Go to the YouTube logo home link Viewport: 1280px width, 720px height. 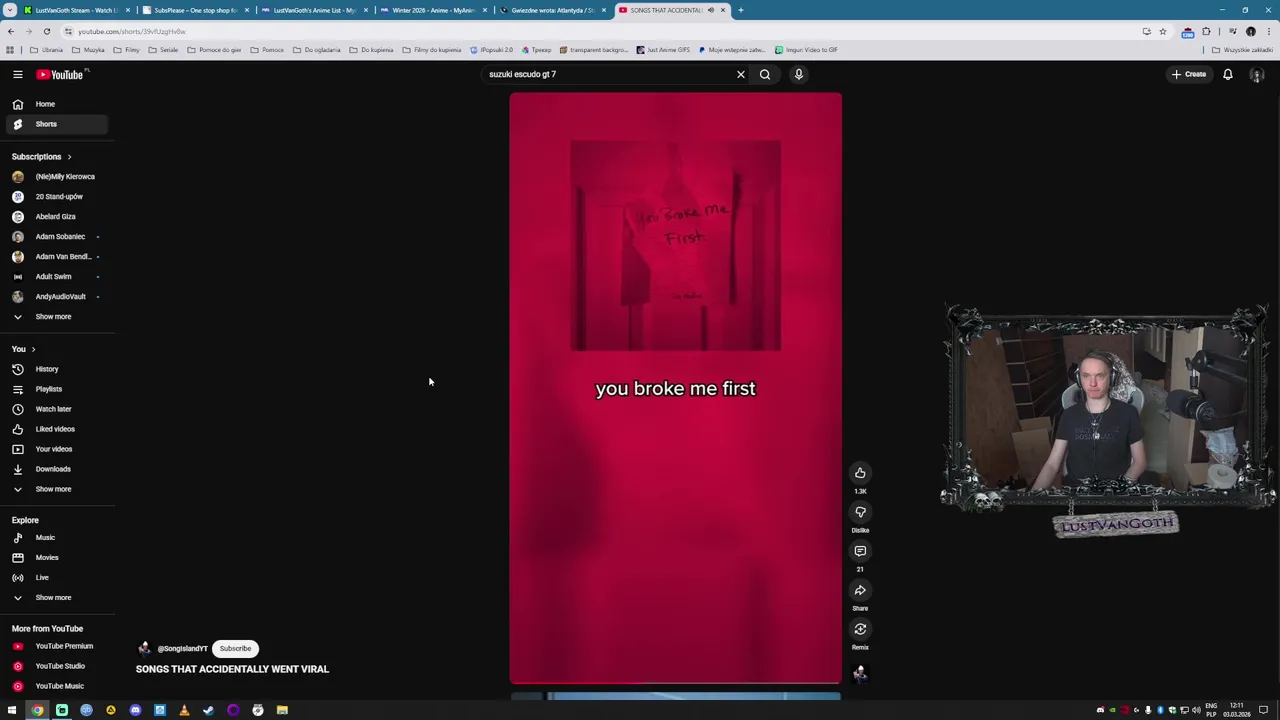tap(62, 74)
